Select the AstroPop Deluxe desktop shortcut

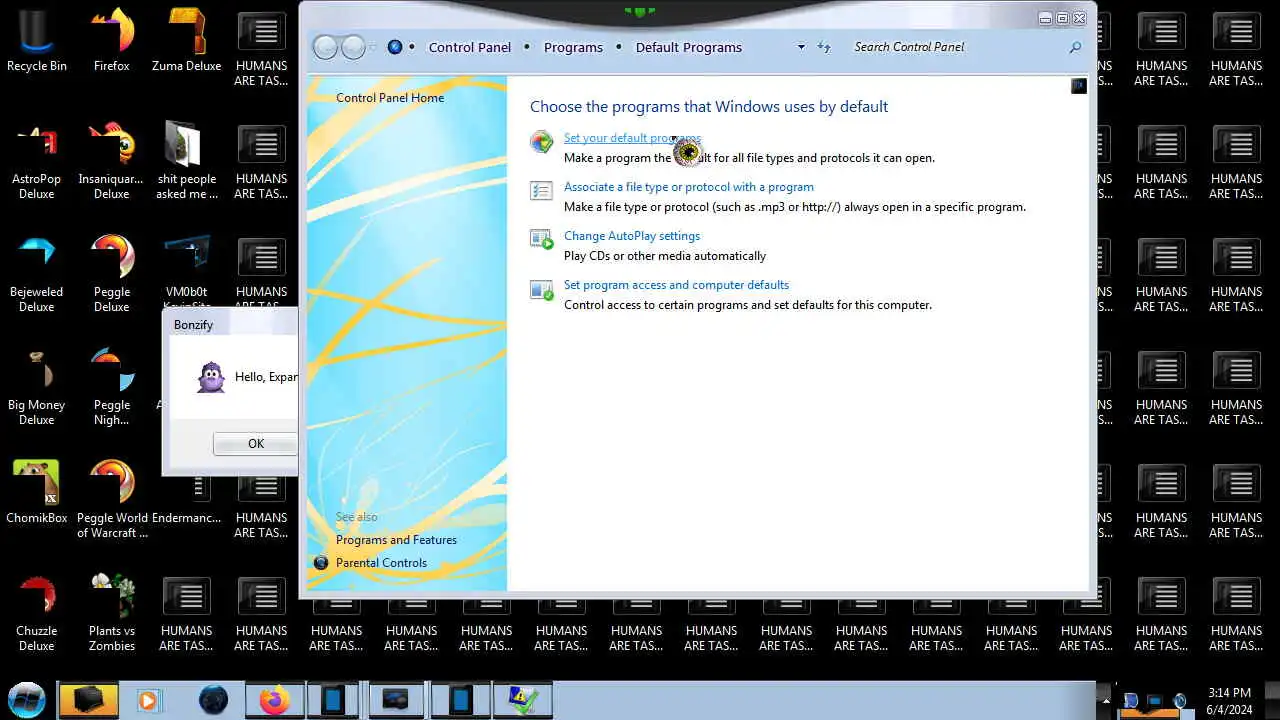tap(37, 160)
